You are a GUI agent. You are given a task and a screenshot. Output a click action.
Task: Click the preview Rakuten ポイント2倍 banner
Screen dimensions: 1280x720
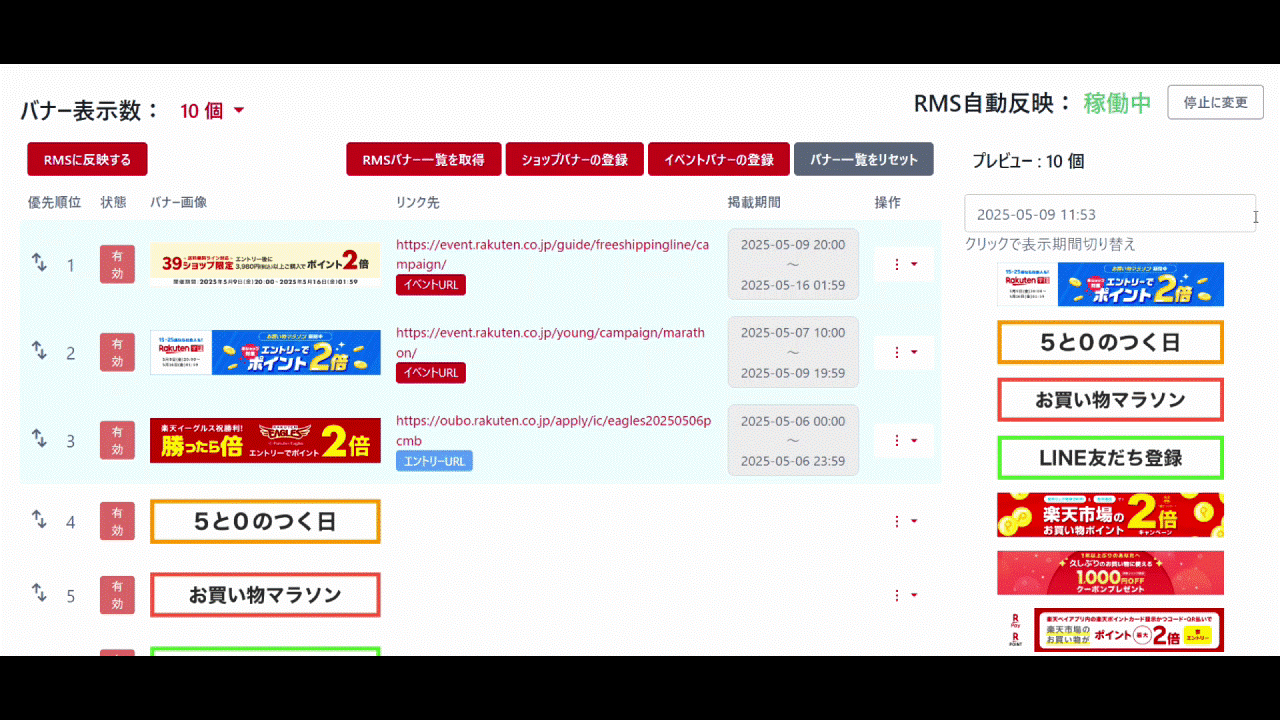(x=1110, y=284)
